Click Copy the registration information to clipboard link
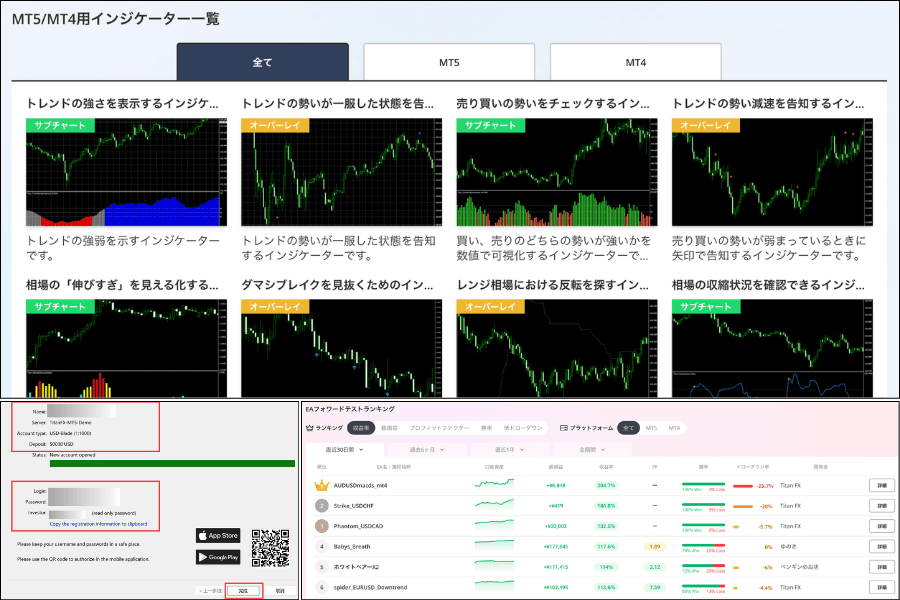Screen dimensions: 900x600 98,524
